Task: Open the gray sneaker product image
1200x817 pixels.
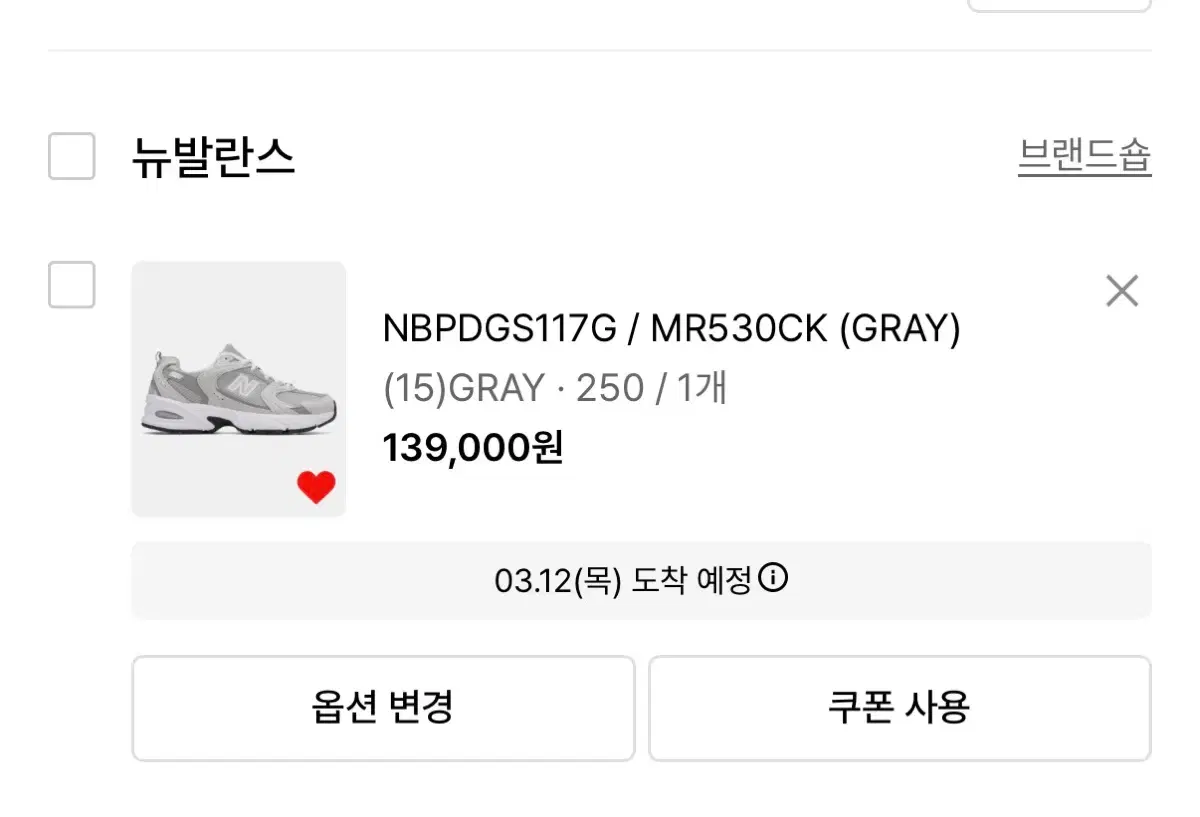Action: pyautogui.click(x=239, y=389)
